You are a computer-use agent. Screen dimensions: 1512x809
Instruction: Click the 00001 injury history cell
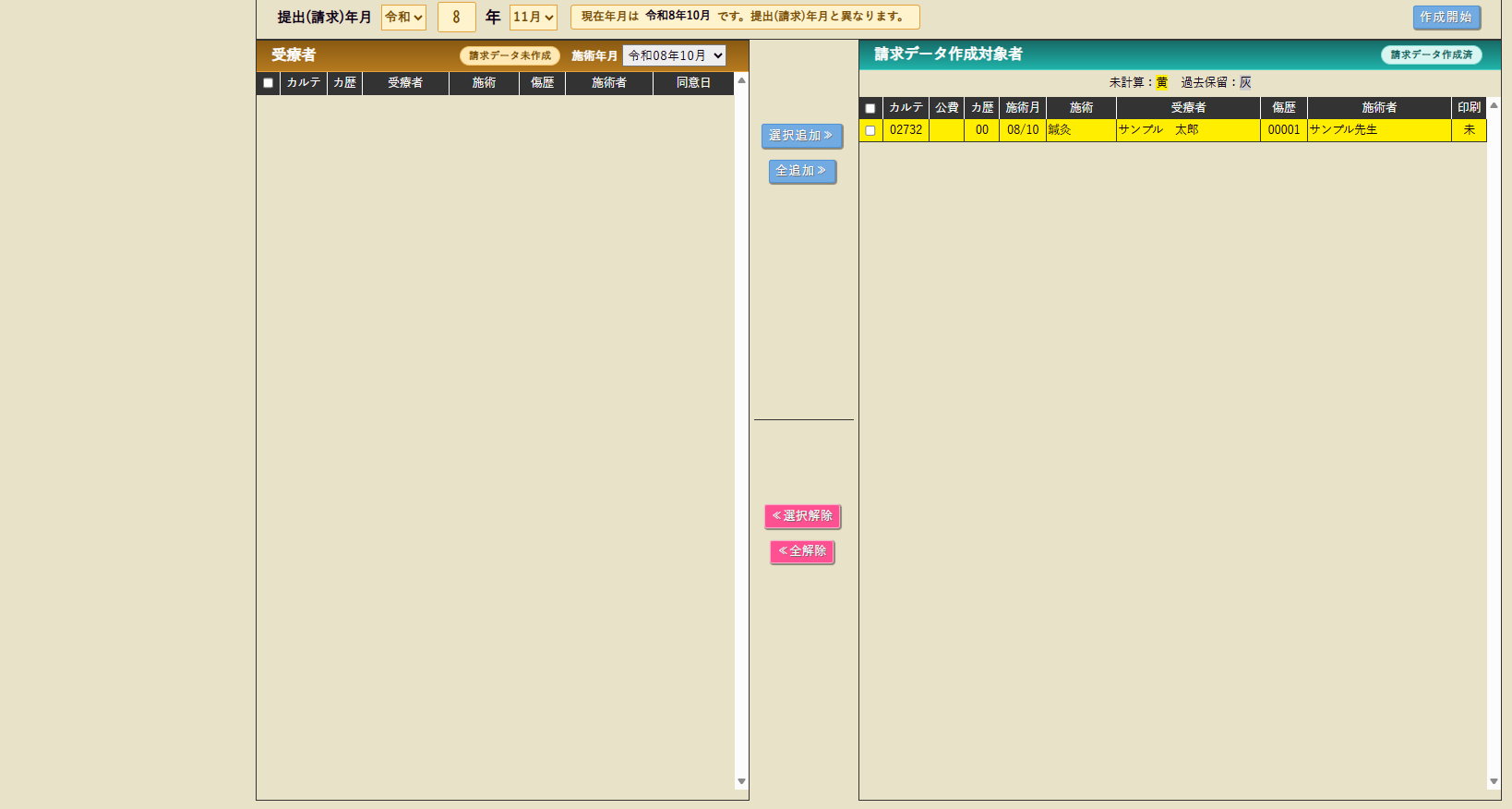coord(1284,130)
